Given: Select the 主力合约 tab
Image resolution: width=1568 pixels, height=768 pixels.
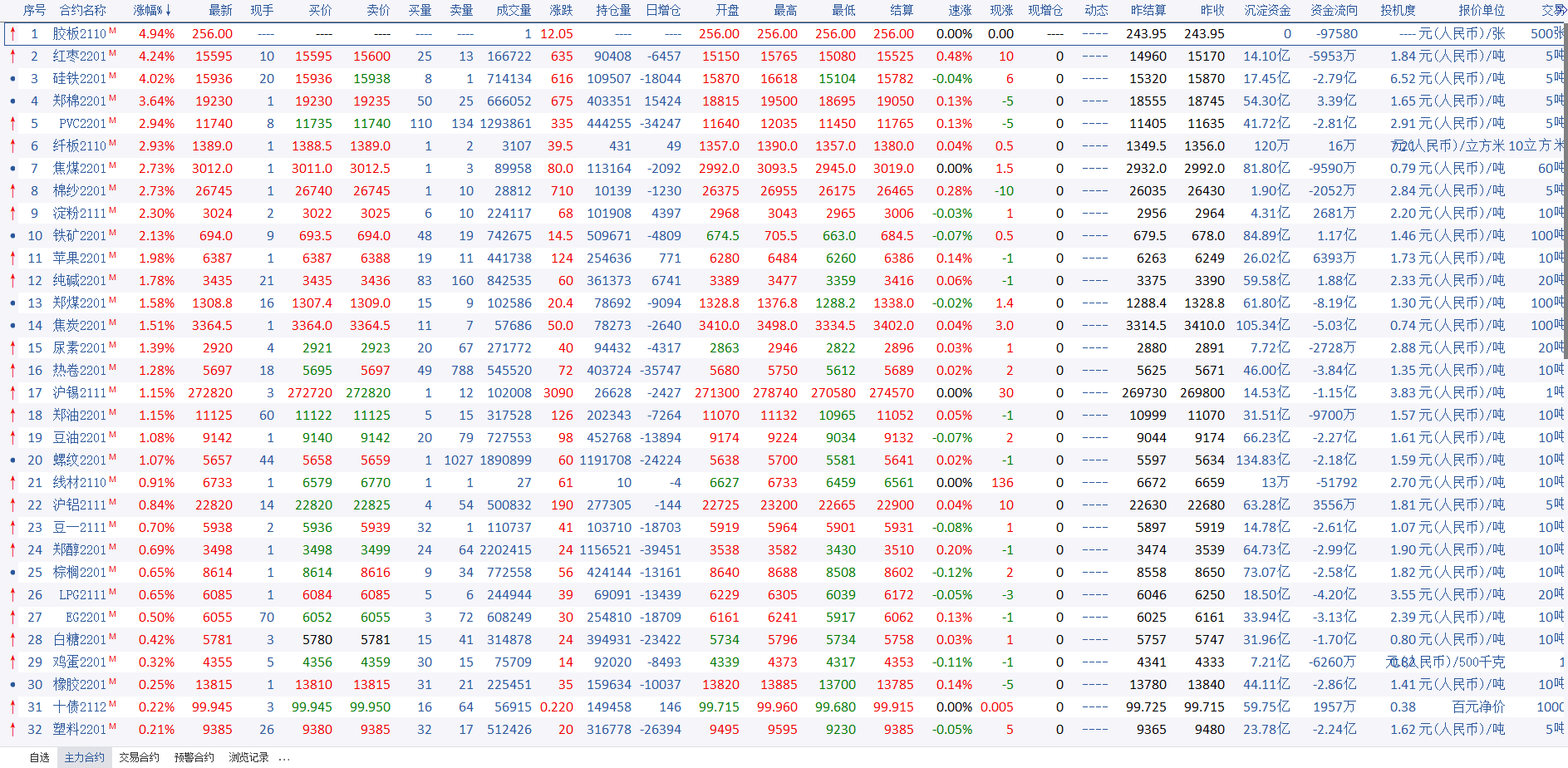Looking at the screenshot, I should [x=85, y=757].
